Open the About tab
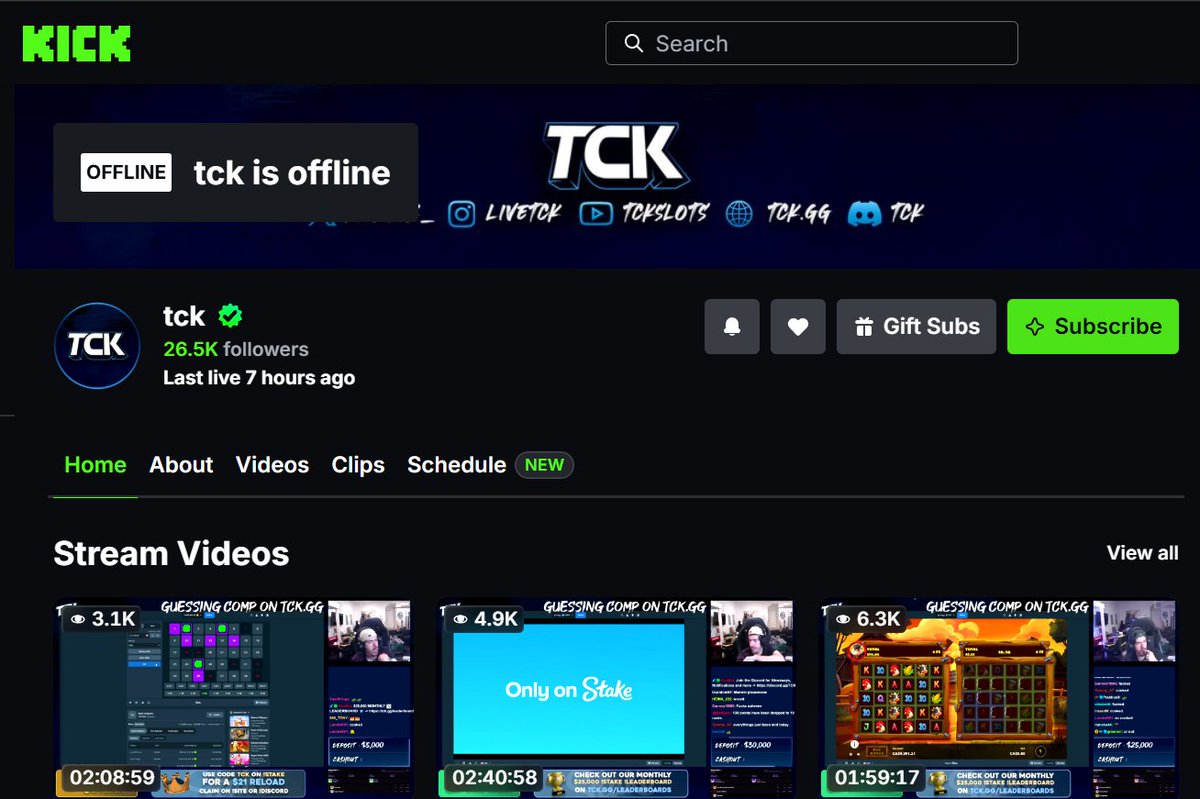The width and height of the screenshot is (1200, 799). click(x=181, y=465)
